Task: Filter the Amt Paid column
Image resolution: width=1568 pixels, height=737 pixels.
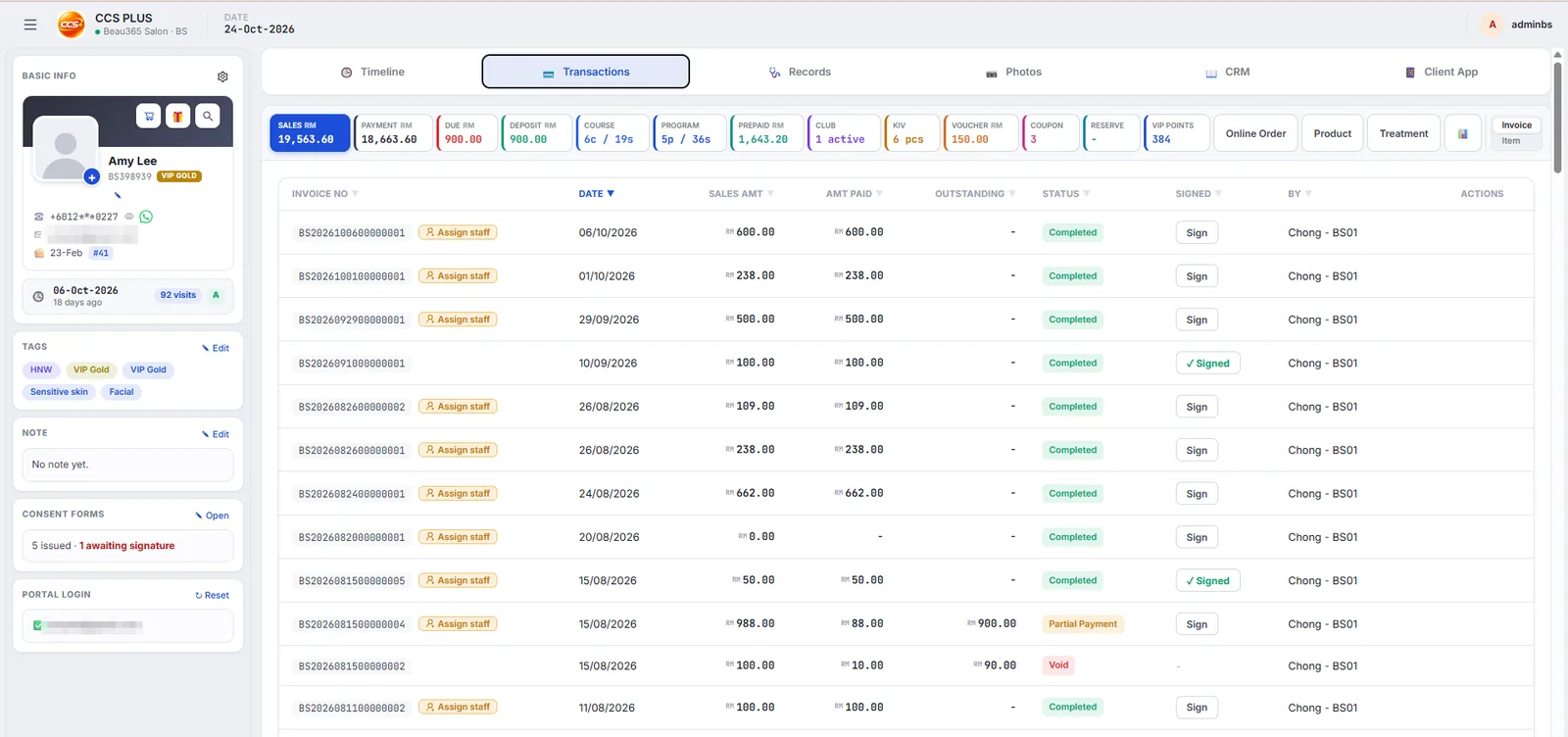Action: [879, 194]
